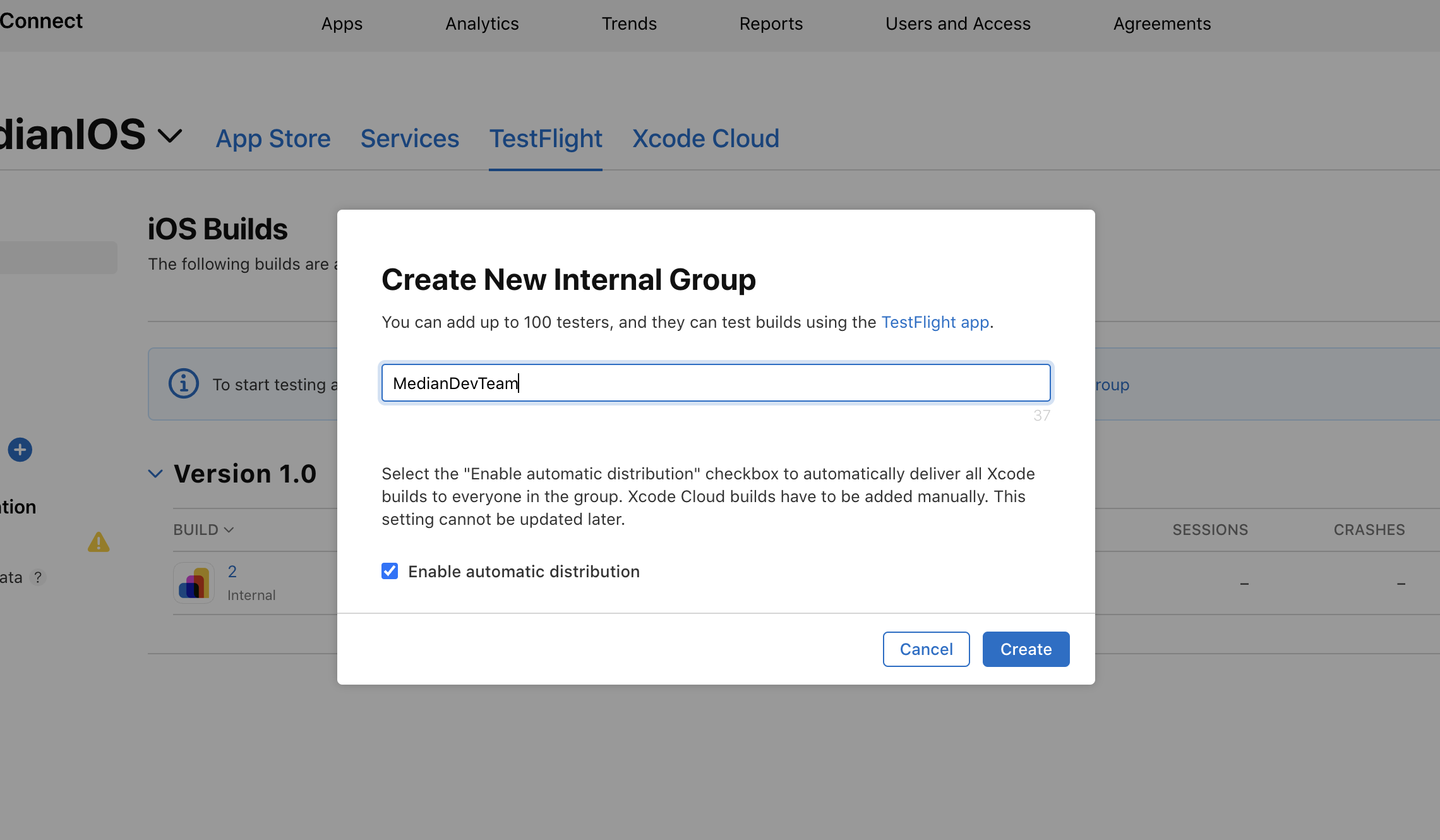This screenshot has height=840, width=1440.
Task: Click the Internal label under build 2
Action: (x=251, y=595)
